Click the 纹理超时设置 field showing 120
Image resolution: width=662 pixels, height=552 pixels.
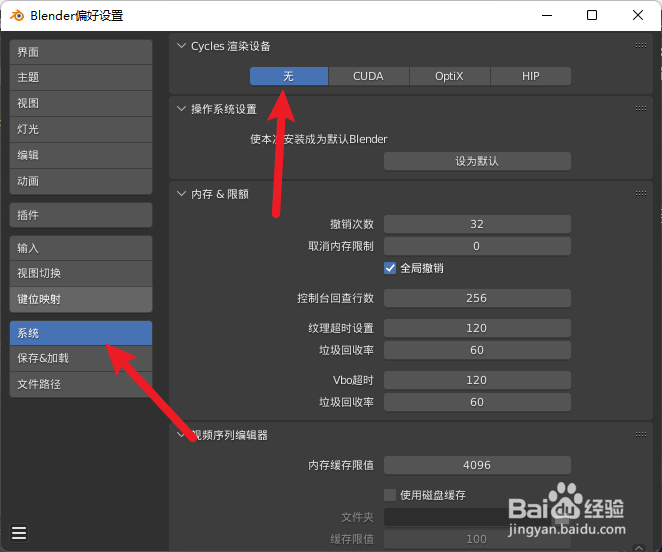click(477, 328)
